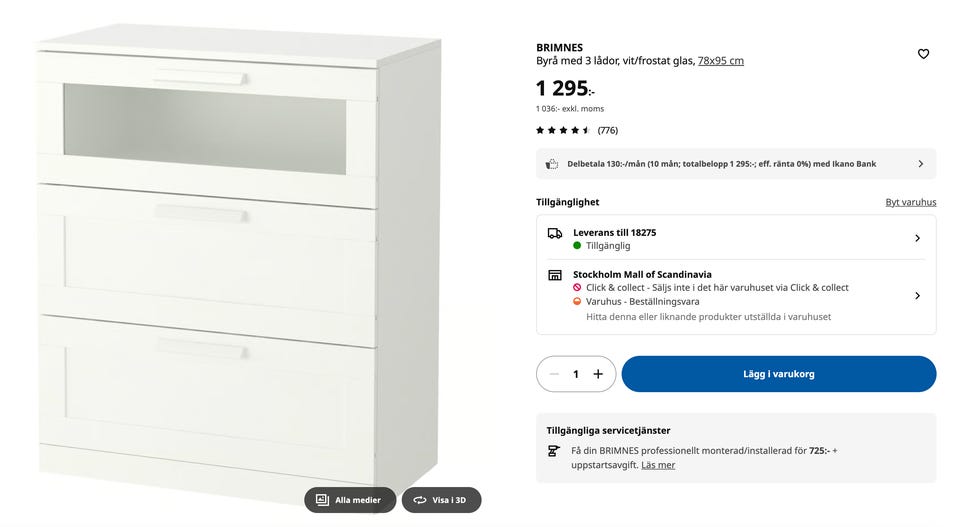This screenshot has height=527, width=960.
Task: Click the Ikano Bank payment icon
Action: (x=552, y=164)
